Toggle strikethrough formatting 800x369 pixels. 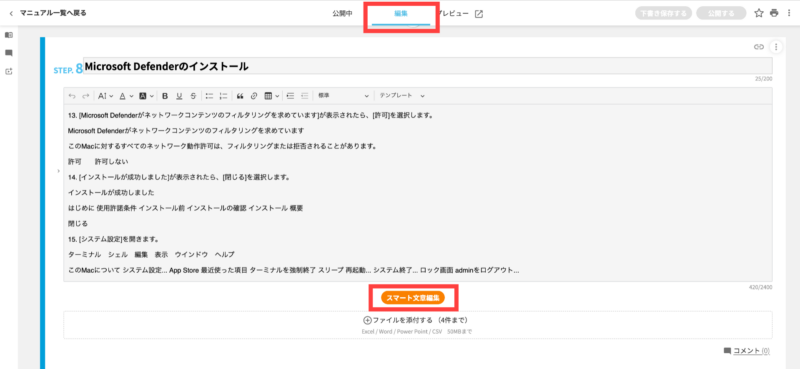tap(193, 96)
